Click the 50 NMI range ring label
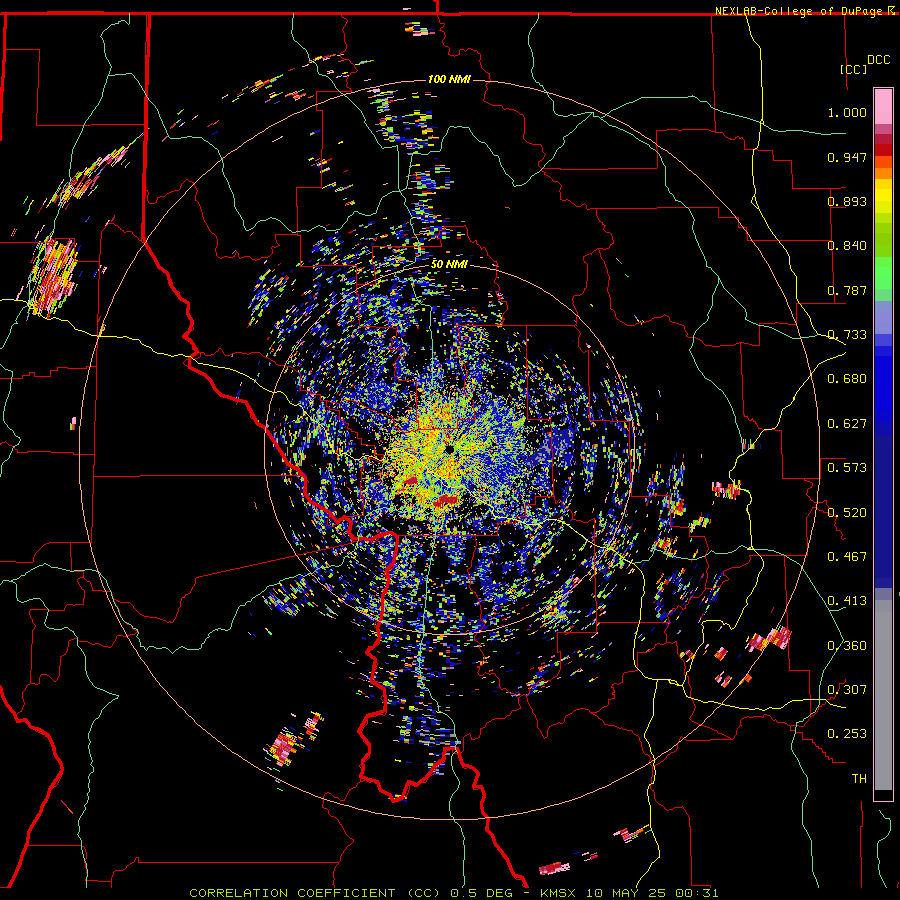The height and width of the screenshot is (900, 900). tap(449, 264)
